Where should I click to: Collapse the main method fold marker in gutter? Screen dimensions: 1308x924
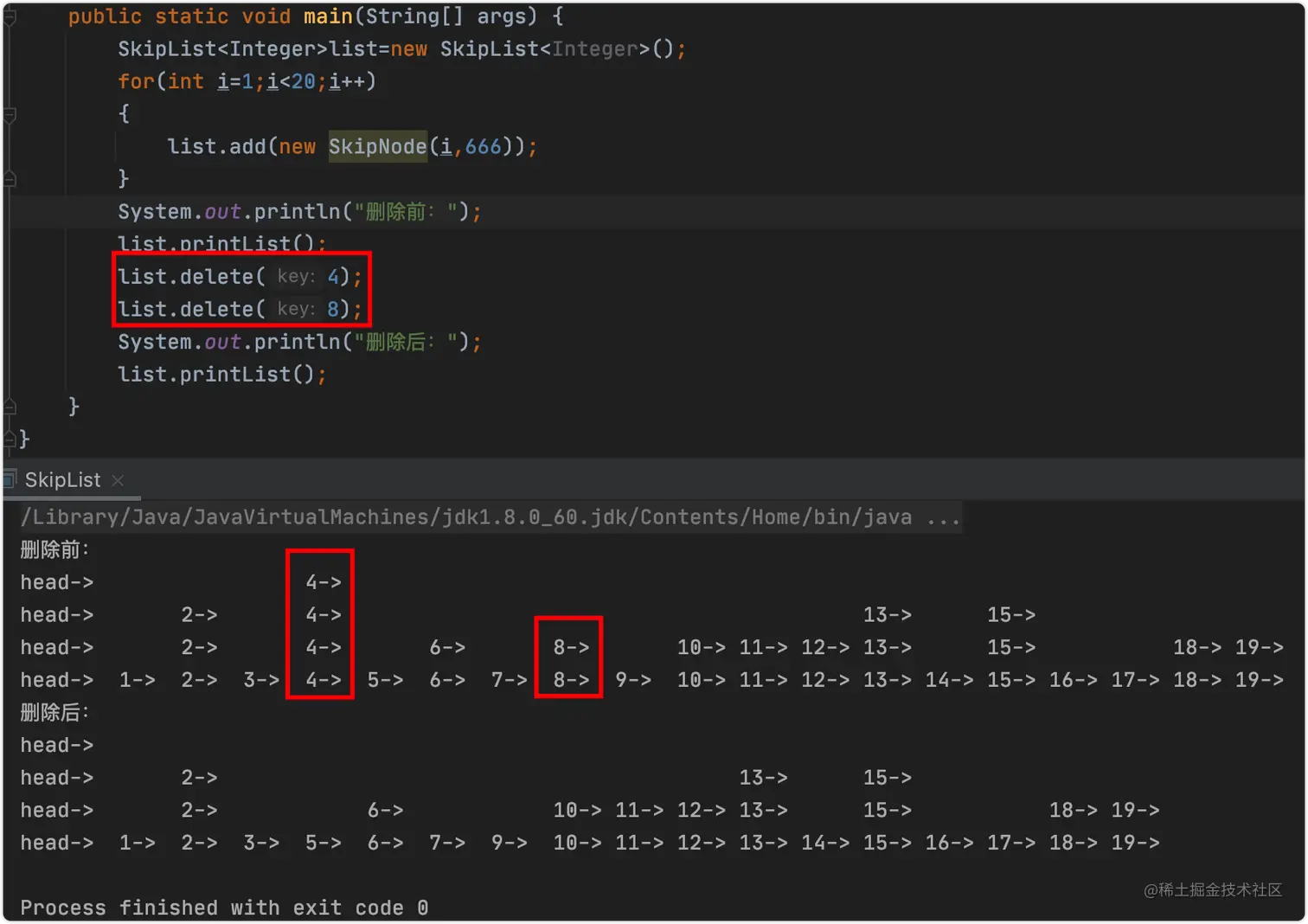coord(10,17)
